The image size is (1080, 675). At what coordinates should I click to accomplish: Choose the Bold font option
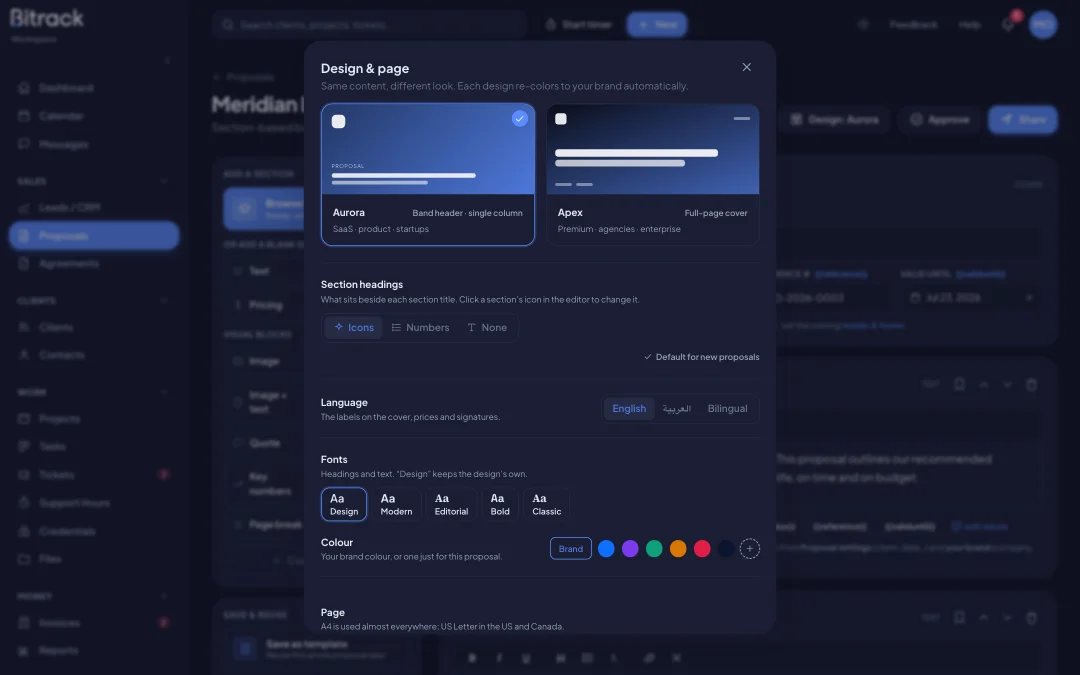(499, 504)
